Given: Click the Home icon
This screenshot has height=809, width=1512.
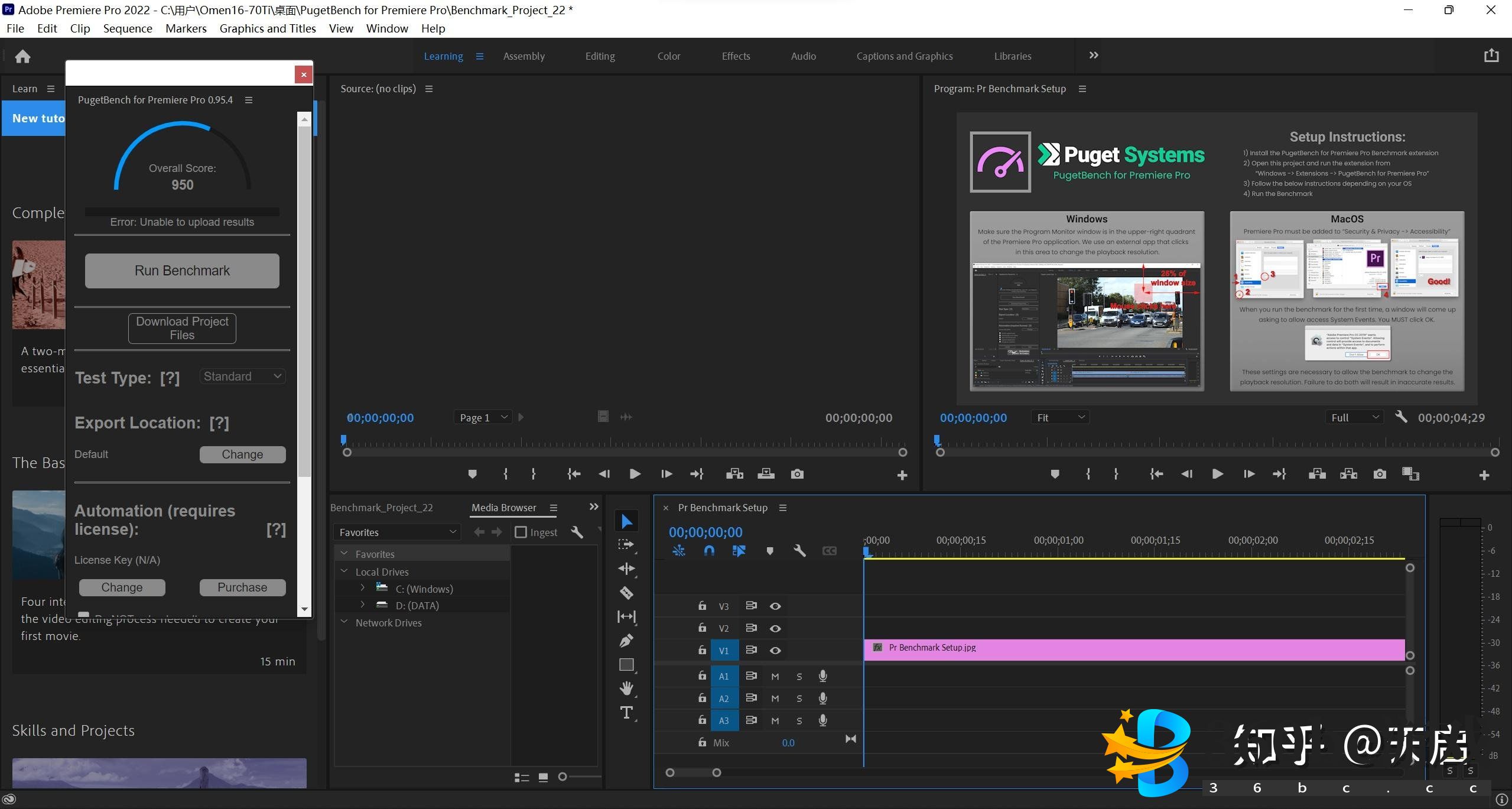Looking at the screenshot, I should tap(22, 56).
